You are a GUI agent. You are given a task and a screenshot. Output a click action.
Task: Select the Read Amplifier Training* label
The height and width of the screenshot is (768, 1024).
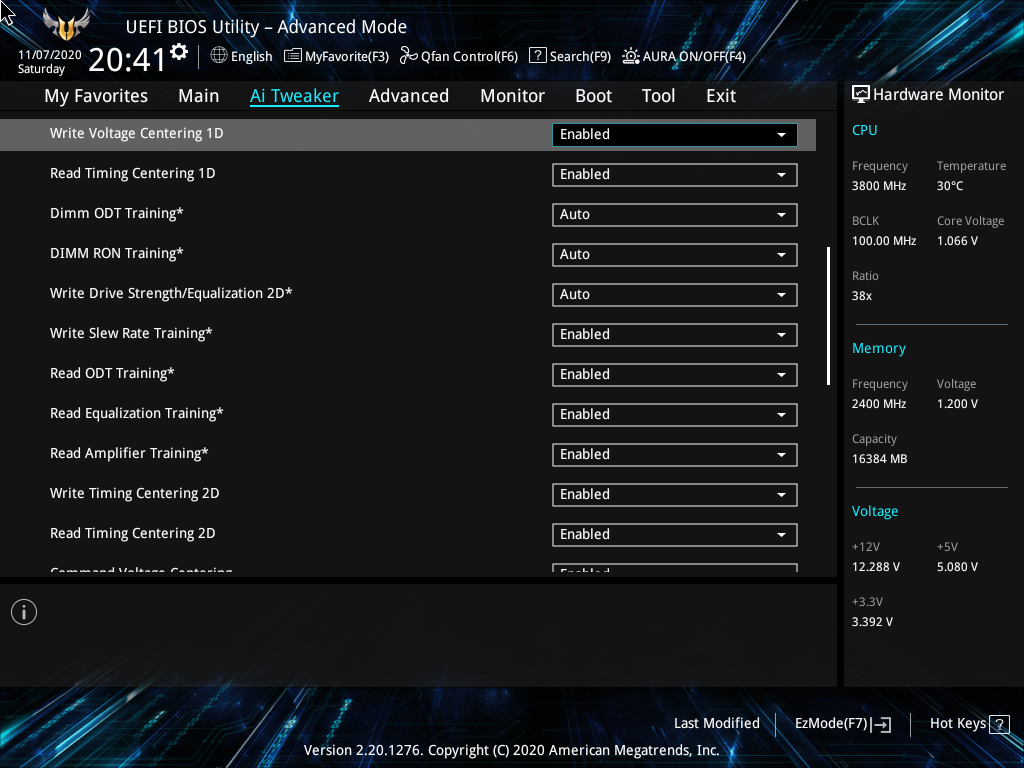[129, 453]
